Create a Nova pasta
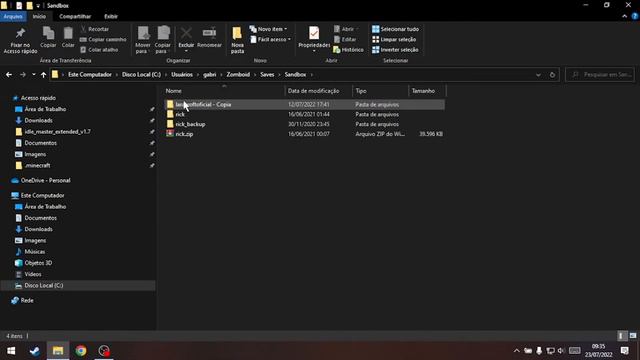 pyautogui.click(x=237, y=40)
